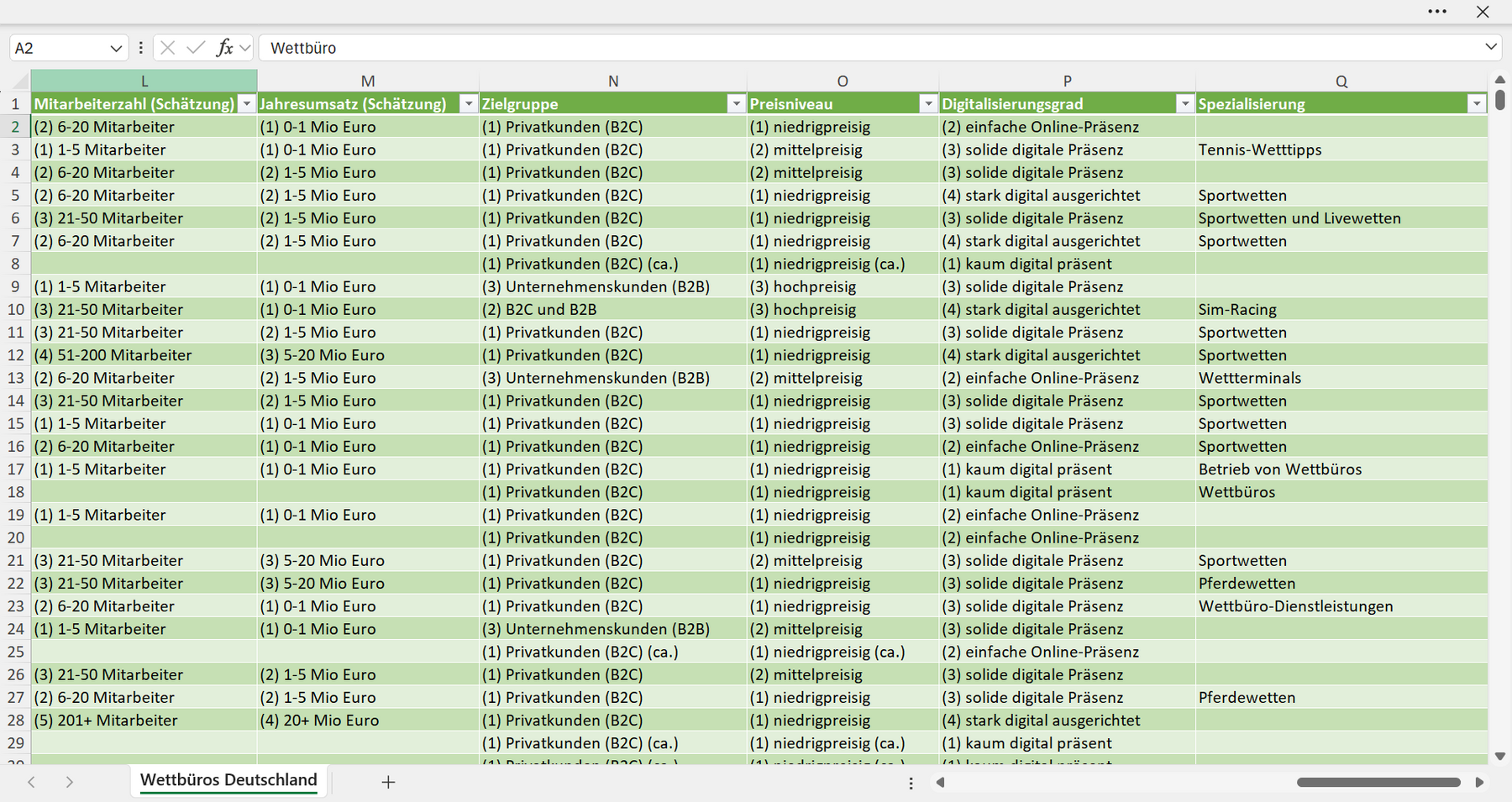Select cell Tennis-Wetttipps
Screen dimensions: 1512x802
tap(1341, 149)
